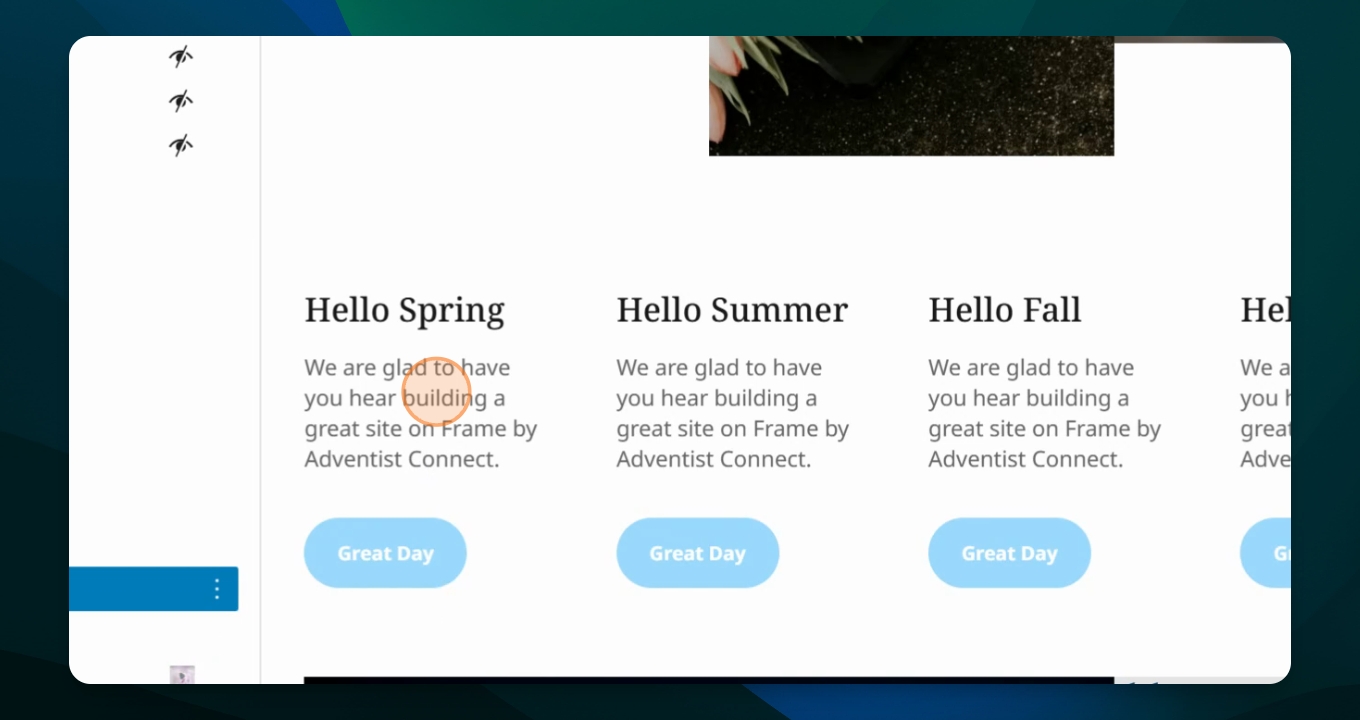Click the paragraph text under Hello Summer
Viewport: 1360px width, 720px height.
(x=732, y=413)
